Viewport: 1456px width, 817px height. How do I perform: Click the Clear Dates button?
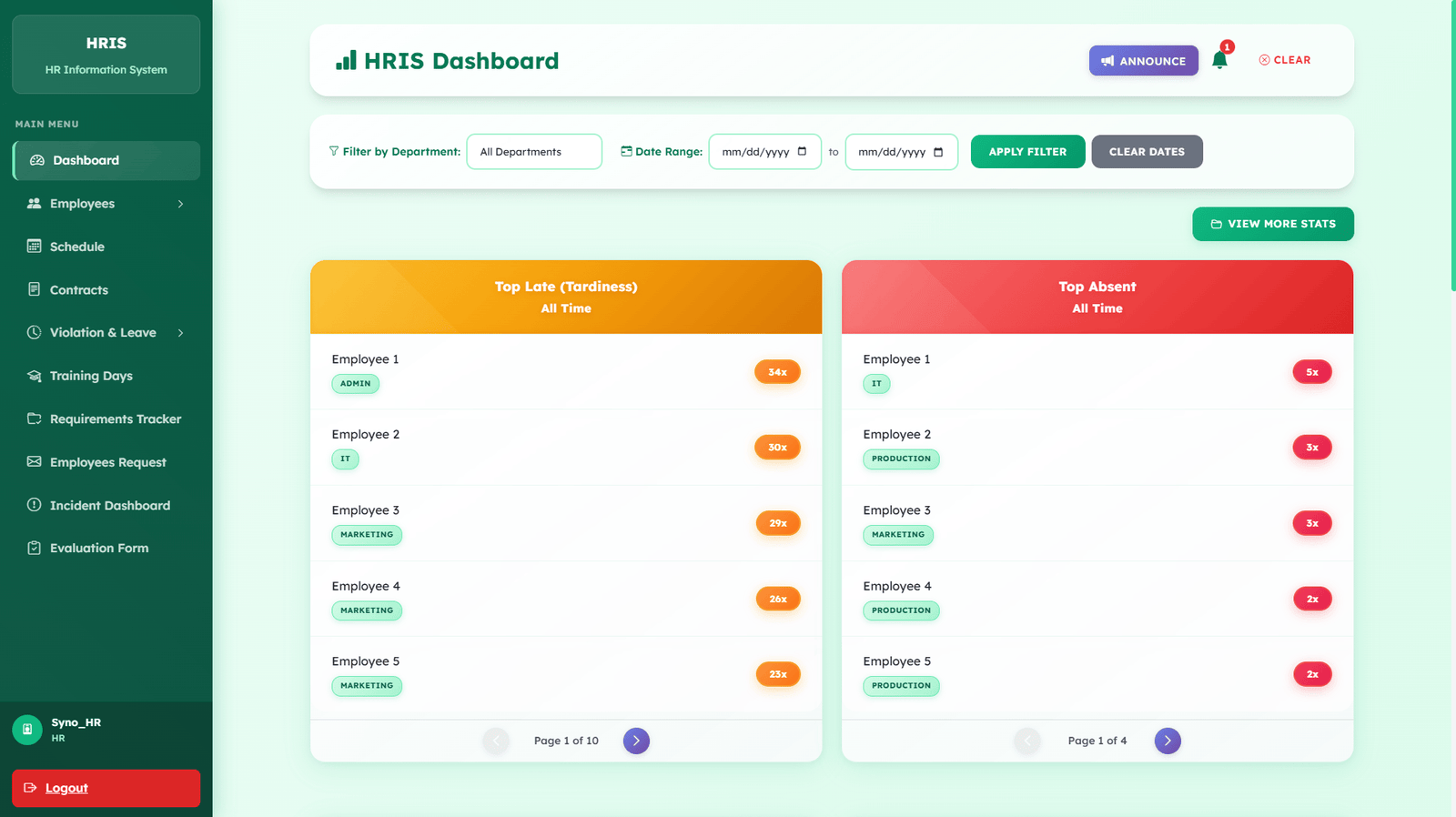click(1147, 152)
